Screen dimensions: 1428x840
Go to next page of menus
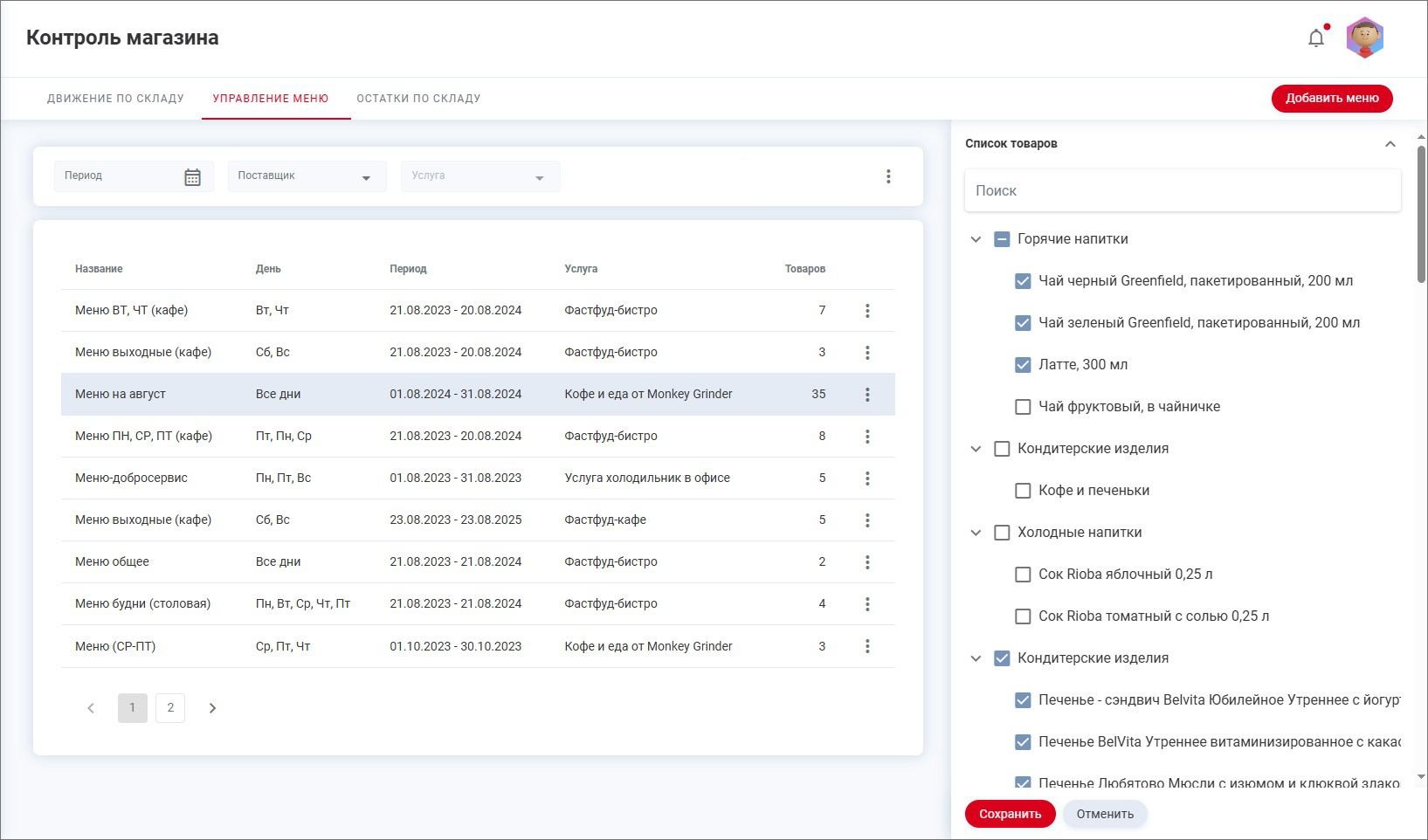coord(212,708)
